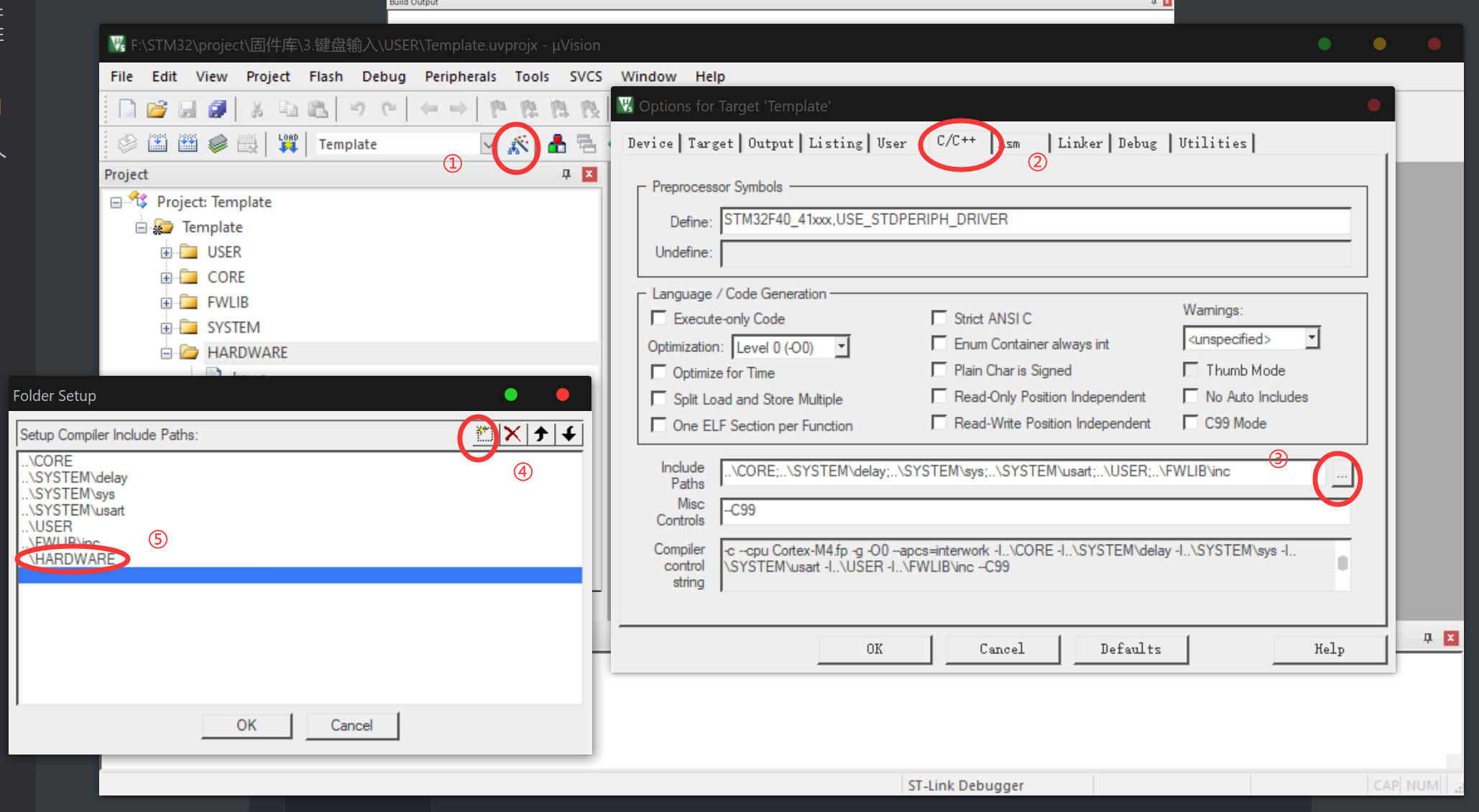The image size is (1479, 812).
Task: Move include path up arrow
Action: pyautogui.click(x=541, y=434)
